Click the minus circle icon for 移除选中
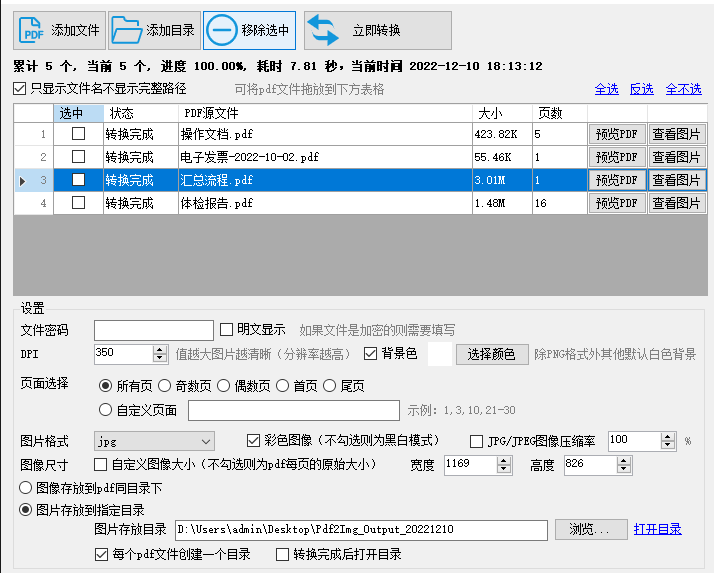This screenshot has height=573, width=714. (222, 31)
